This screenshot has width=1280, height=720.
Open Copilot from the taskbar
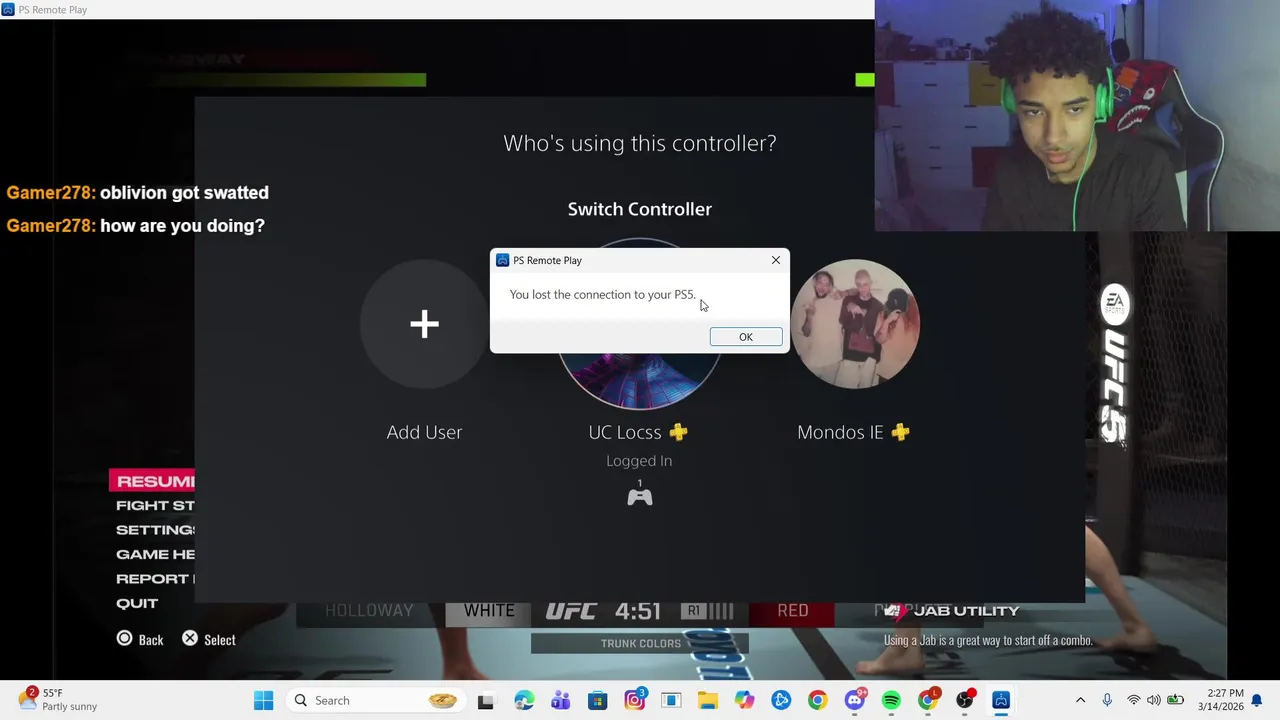pos(744,700)
